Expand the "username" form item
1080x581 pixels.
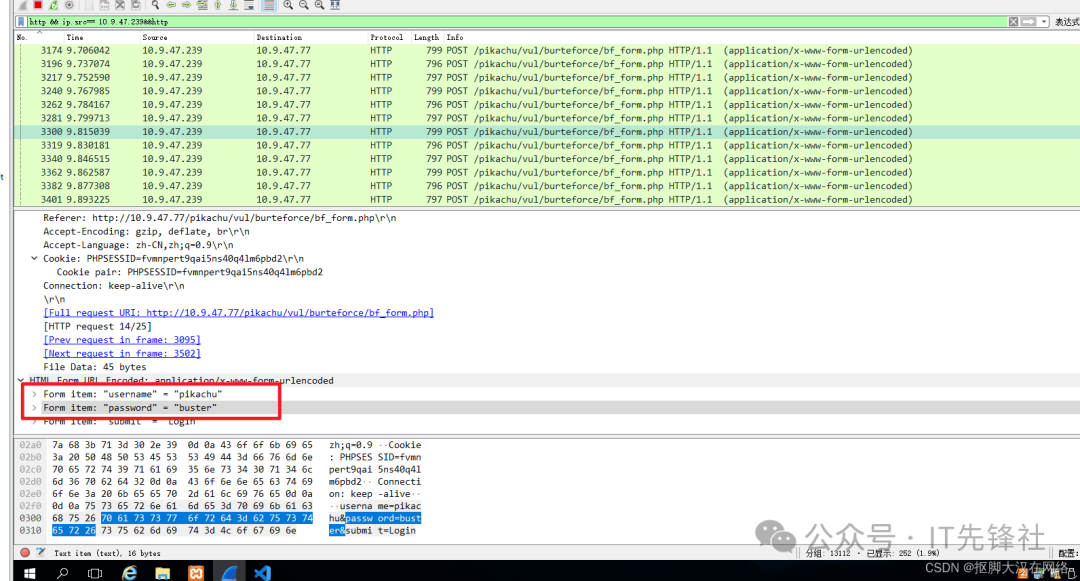click(x=35, y=394)
